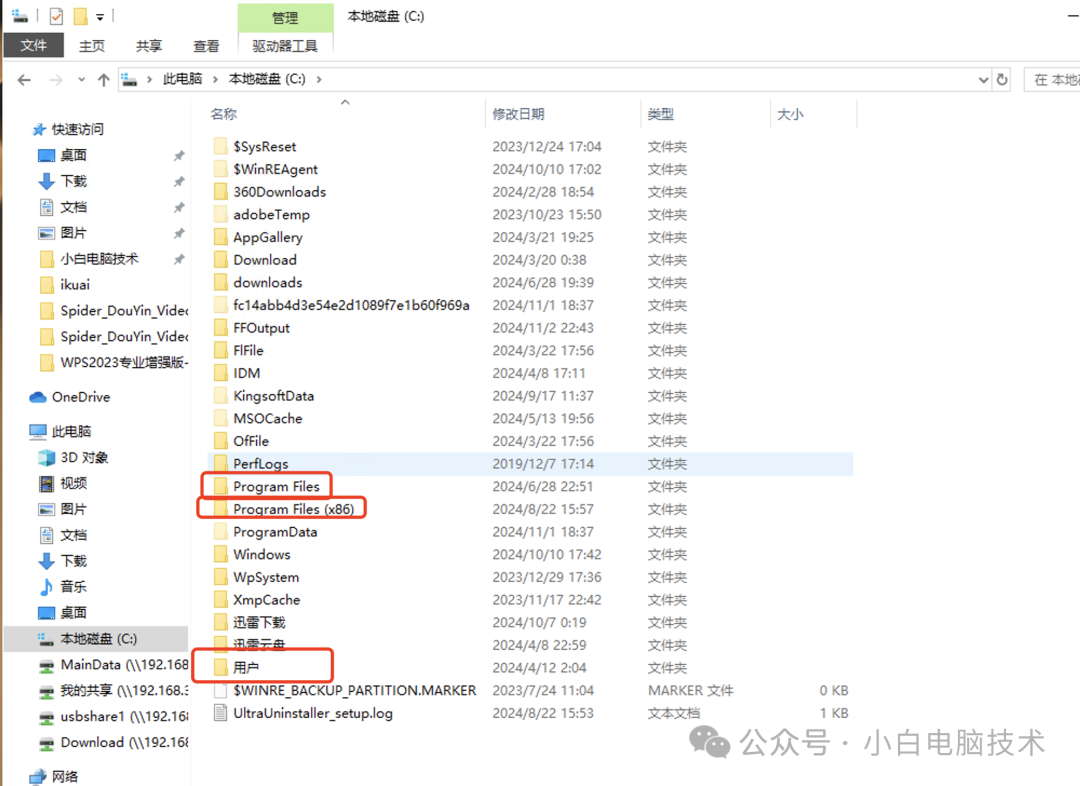Click the usbshare1 network drive icon

[46, 717]
